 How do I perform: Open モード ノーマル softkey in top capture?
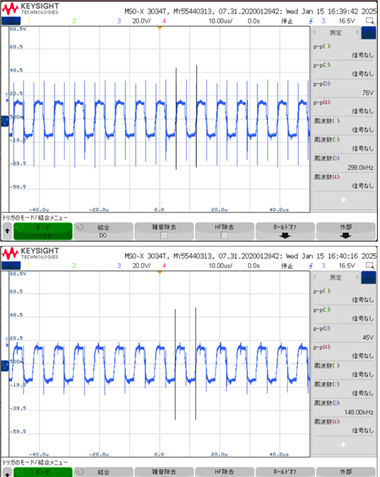pos(43,231)
